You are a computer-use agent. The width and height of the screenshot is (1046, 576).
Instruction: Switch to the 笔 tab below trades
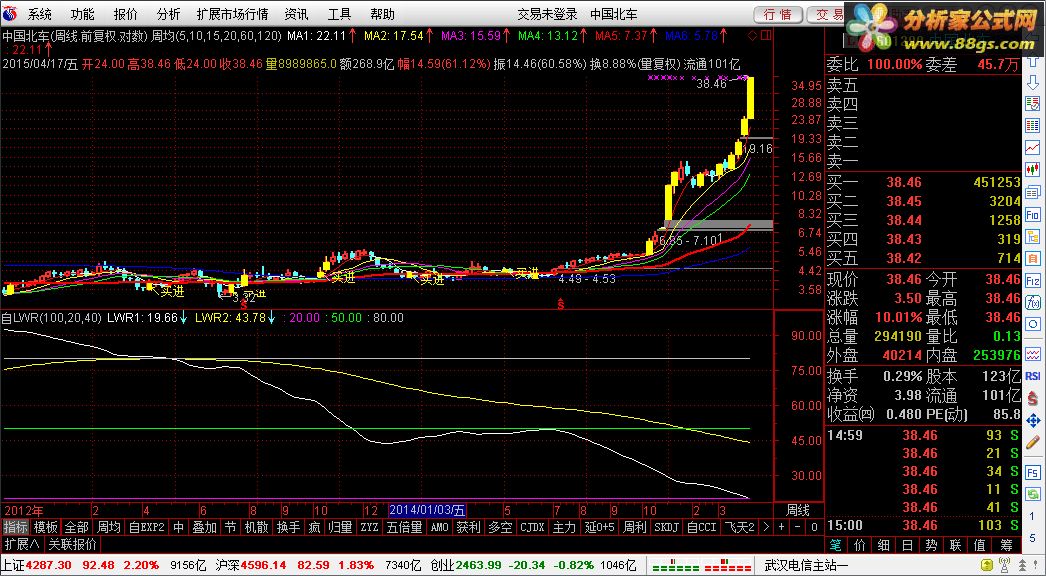click(837, 545)
